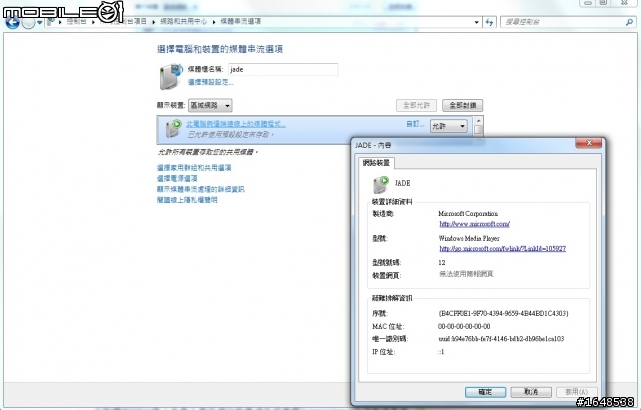The width and height of the screenshot is (641, 410).
Task: Close the JADE properties dialog
Action: (589, 143)
